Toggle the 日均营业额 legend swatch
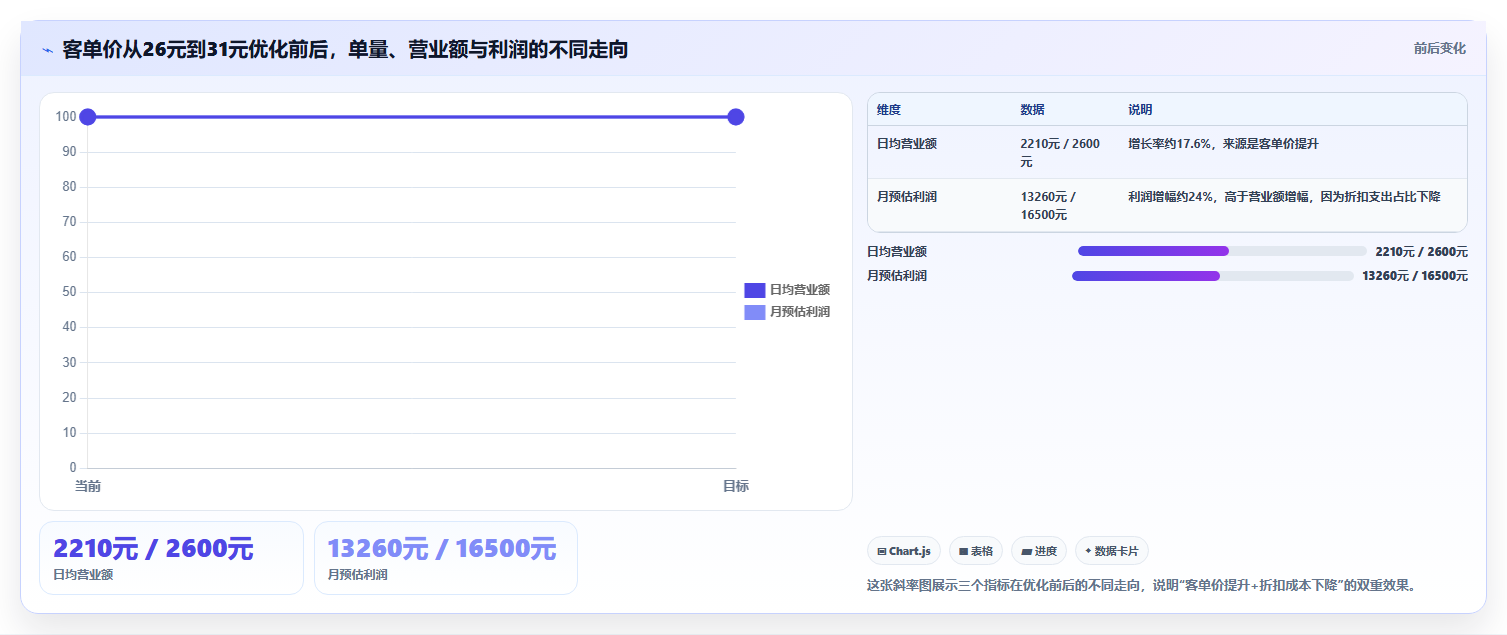This screenshot has width=1507, height=635. (755, 290)
